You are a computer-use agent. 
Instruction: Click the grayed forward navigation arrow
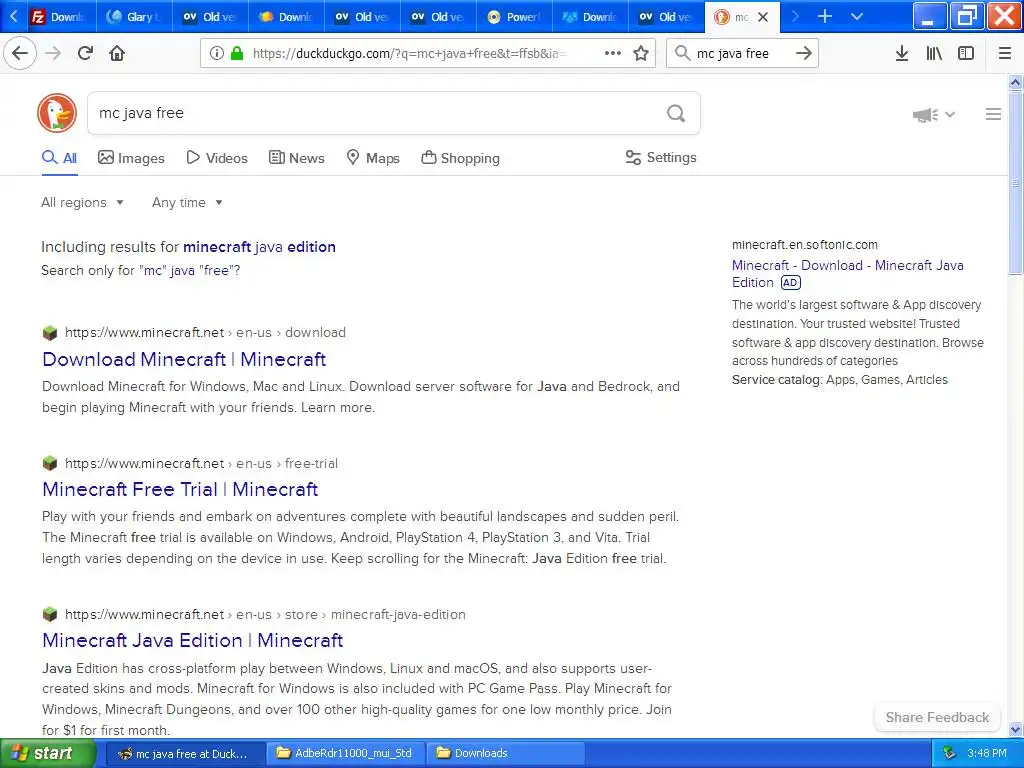pyautogui.click(x=53, y=53)
